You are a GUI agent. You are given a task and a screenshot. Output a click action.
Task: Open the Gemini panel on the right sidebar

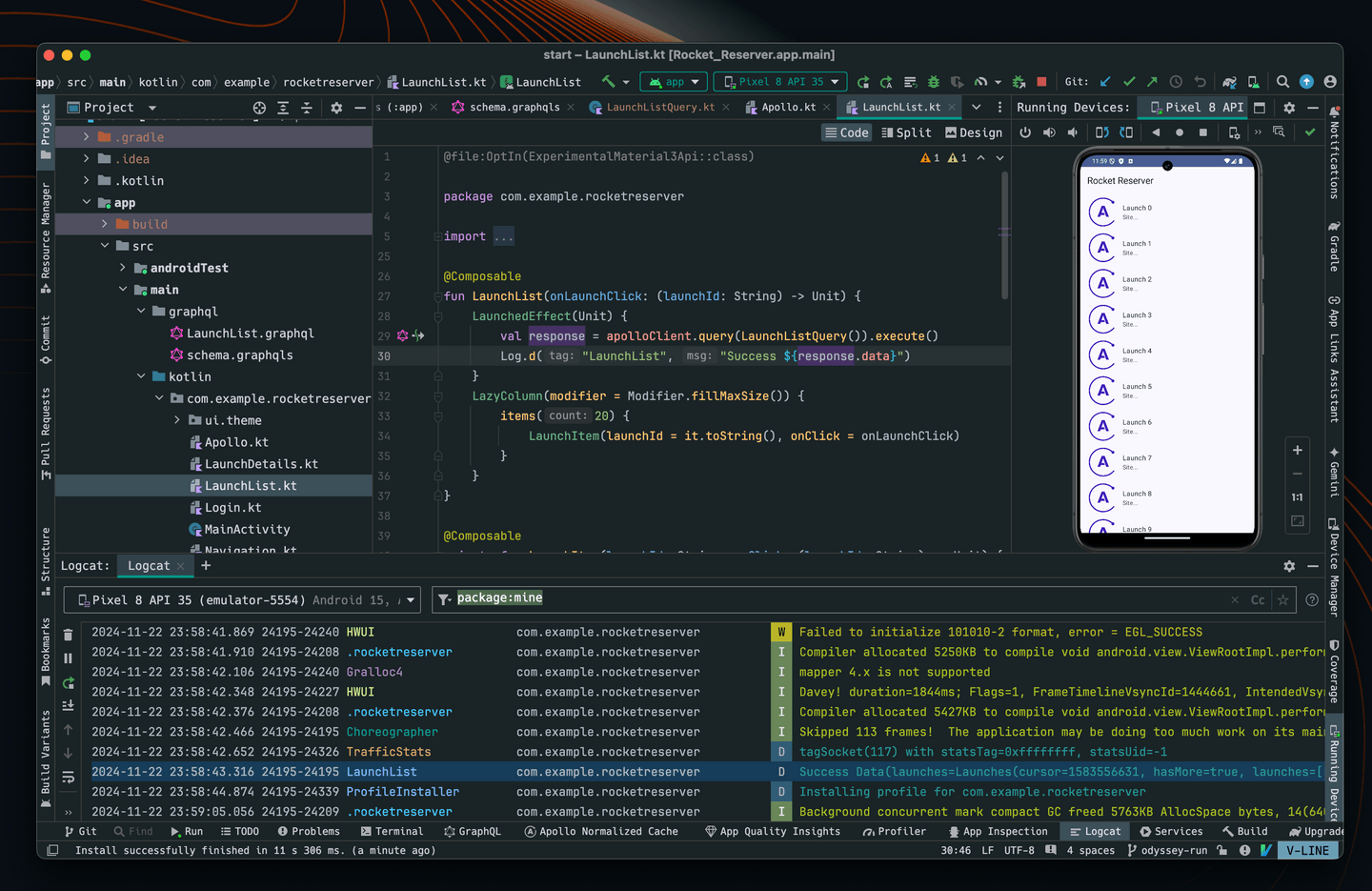click(1334, 474)
